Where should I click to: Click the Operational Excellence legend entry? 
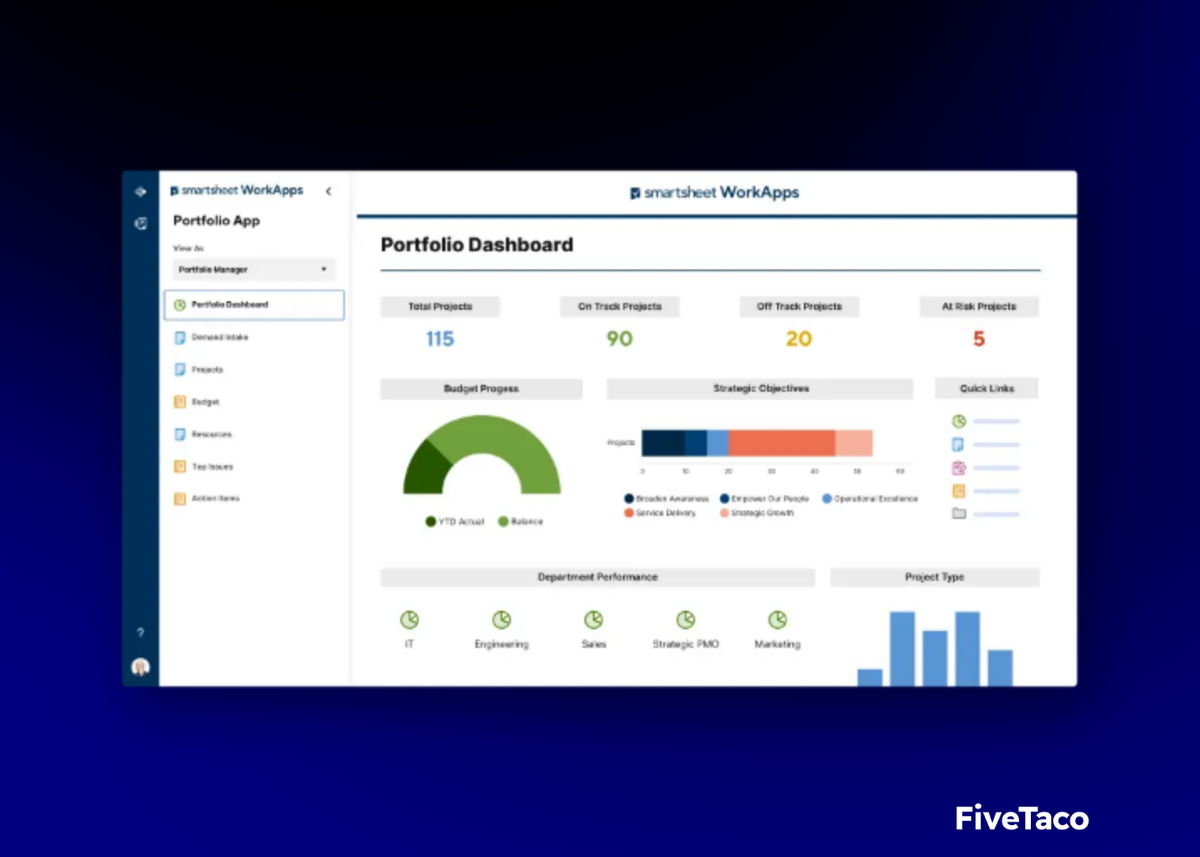tap(870, 498)
